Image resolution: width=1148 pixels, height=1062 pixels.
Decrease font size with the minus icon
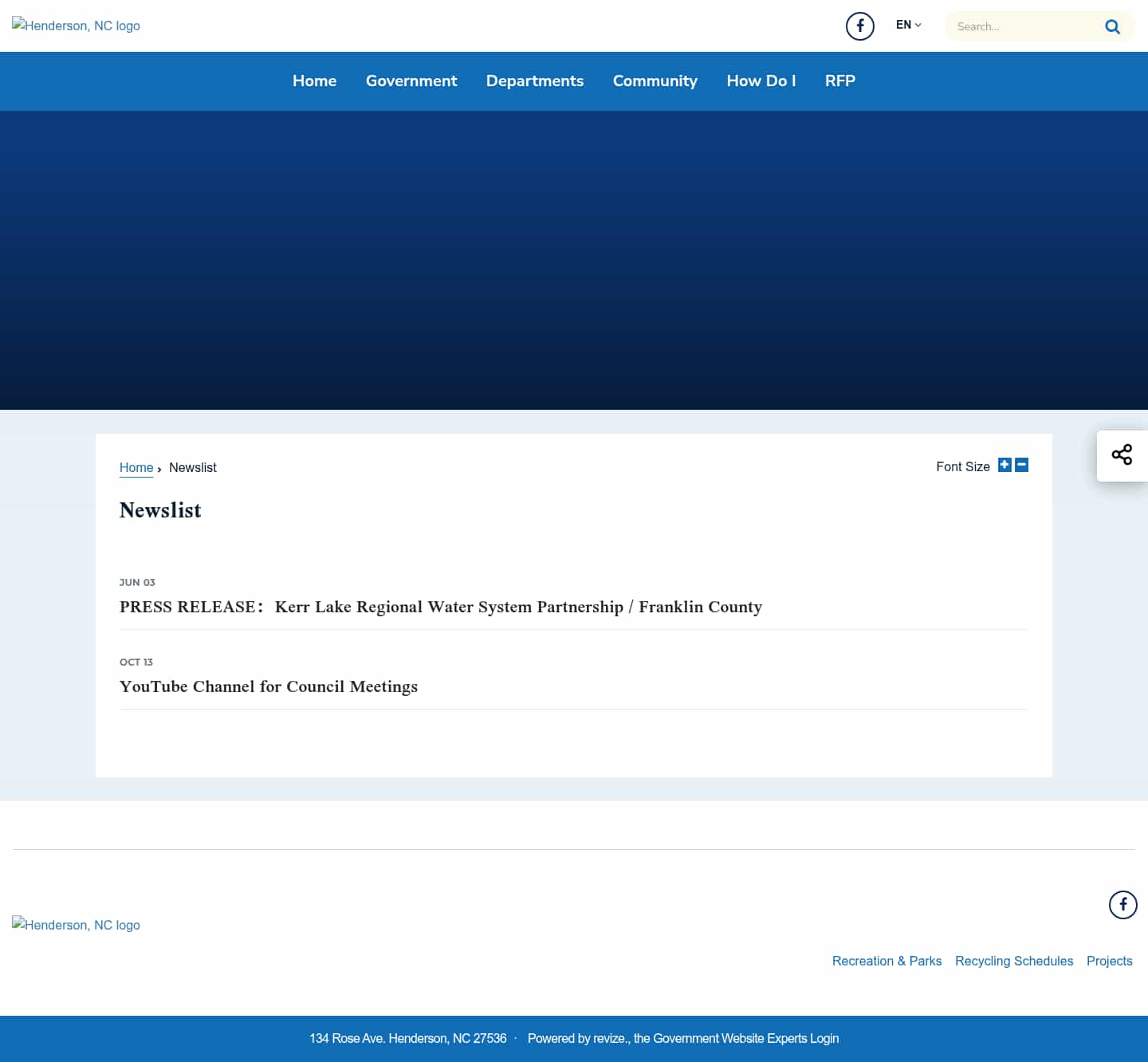click(x=1021, y=465)
